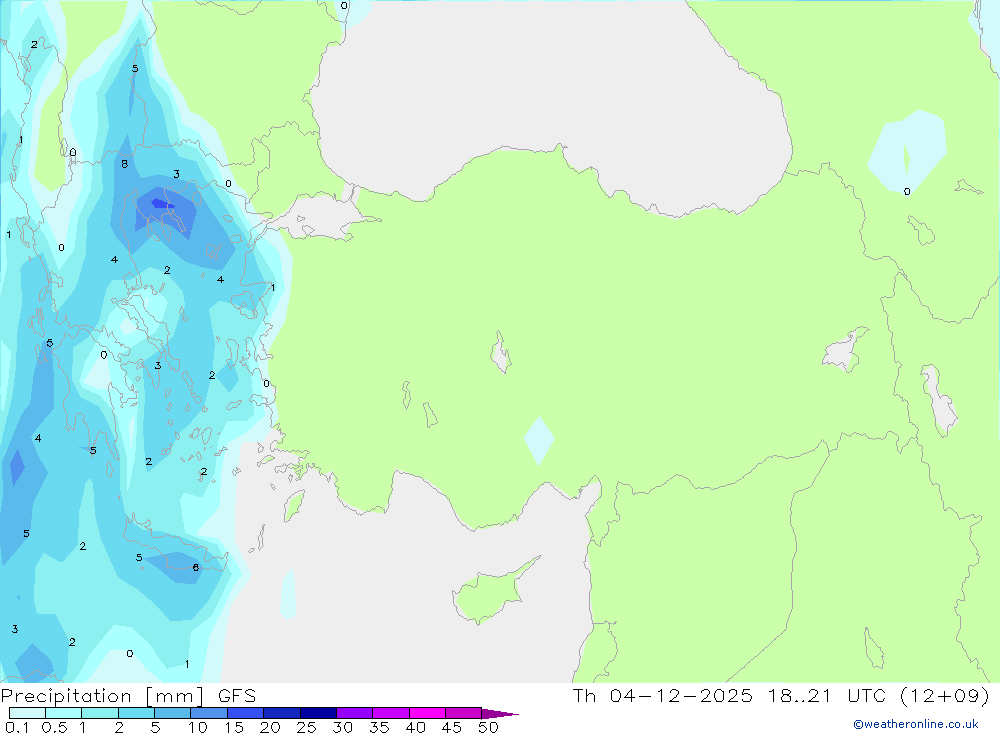Click the 'GFS' model label
This screenshot has width=1000, height=733.
click(x=237, y=696)
